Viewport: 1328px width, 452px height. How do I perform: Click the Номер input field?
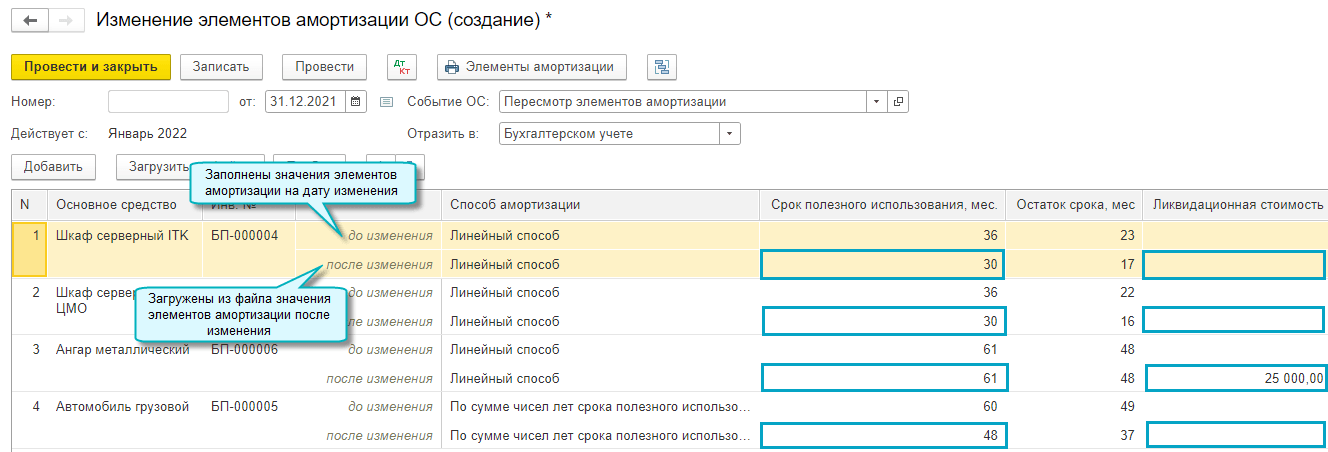[x=168, y=101]
